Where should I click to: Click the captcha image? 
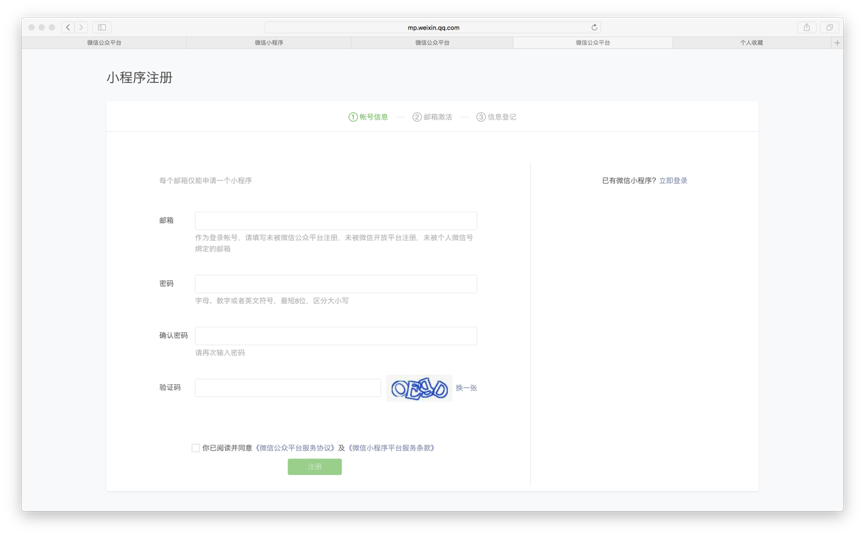[419, 388]
